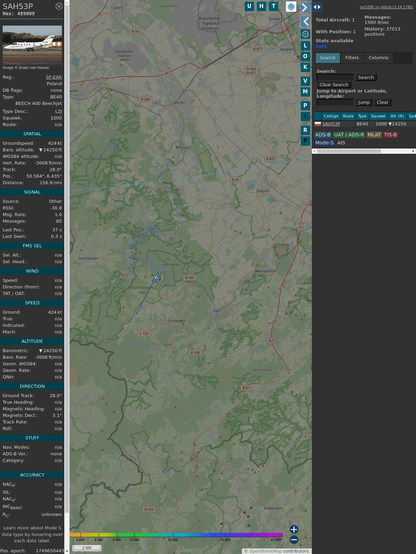Viewport: 416px width, 554px height.
Task: Click the FMS SEL section header
Action: 32,246
